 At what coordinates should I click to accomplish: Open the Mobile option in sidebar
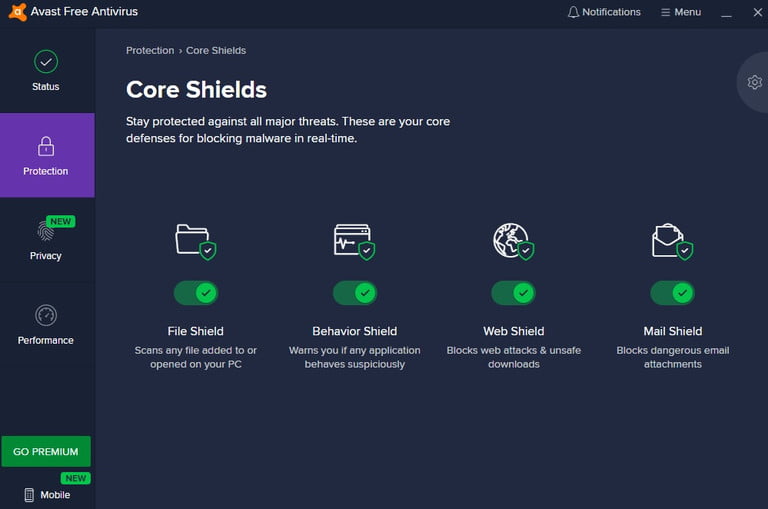point(46,495)
